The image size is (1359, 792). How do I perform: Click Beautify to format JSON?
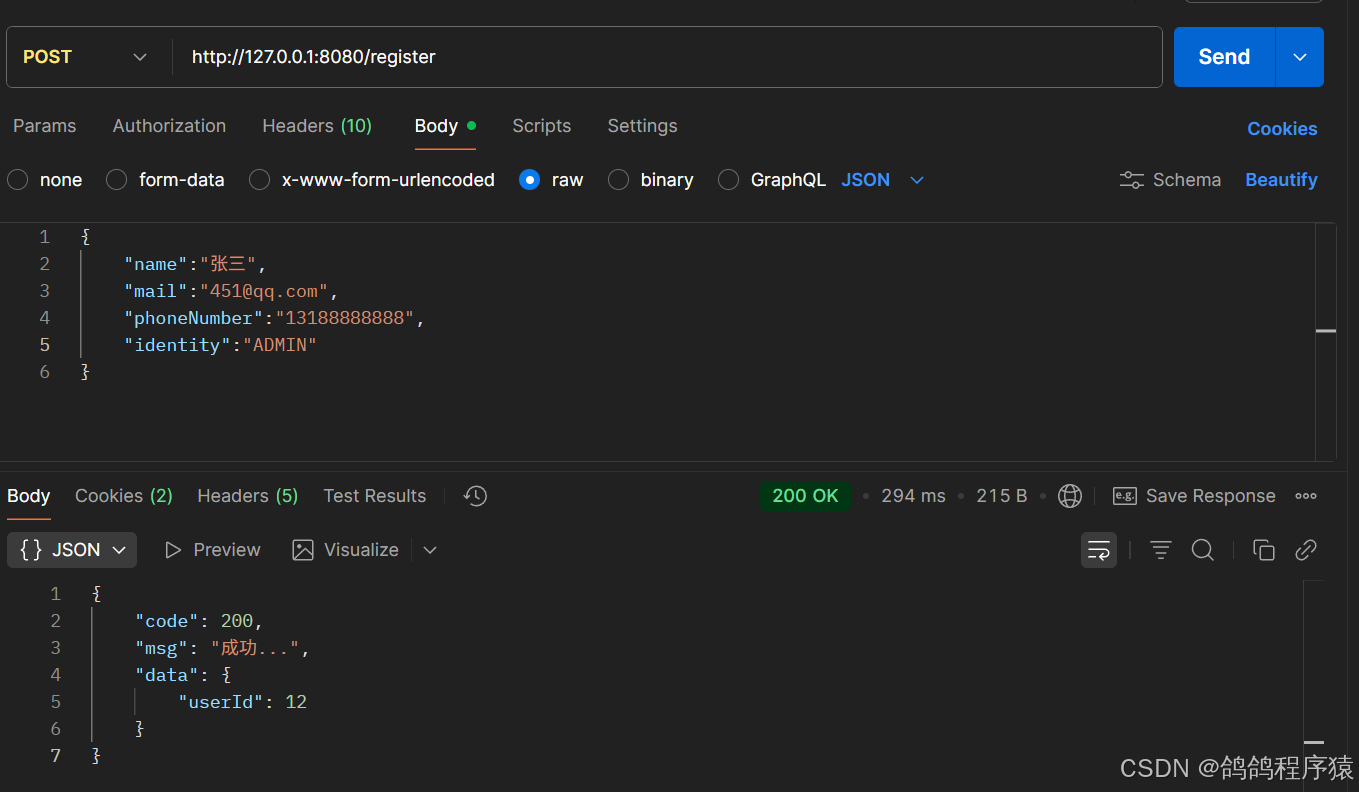tap(1281, 180)
